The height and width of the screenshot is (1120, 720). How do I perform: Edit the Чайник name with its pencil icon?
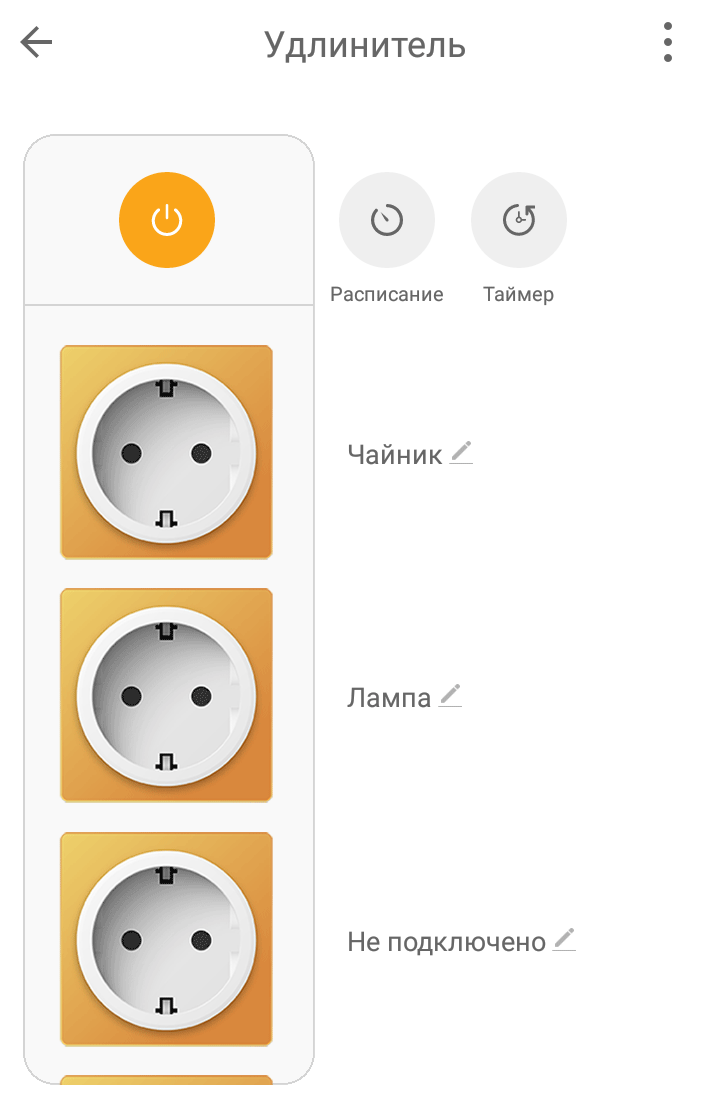click(461, 453)
